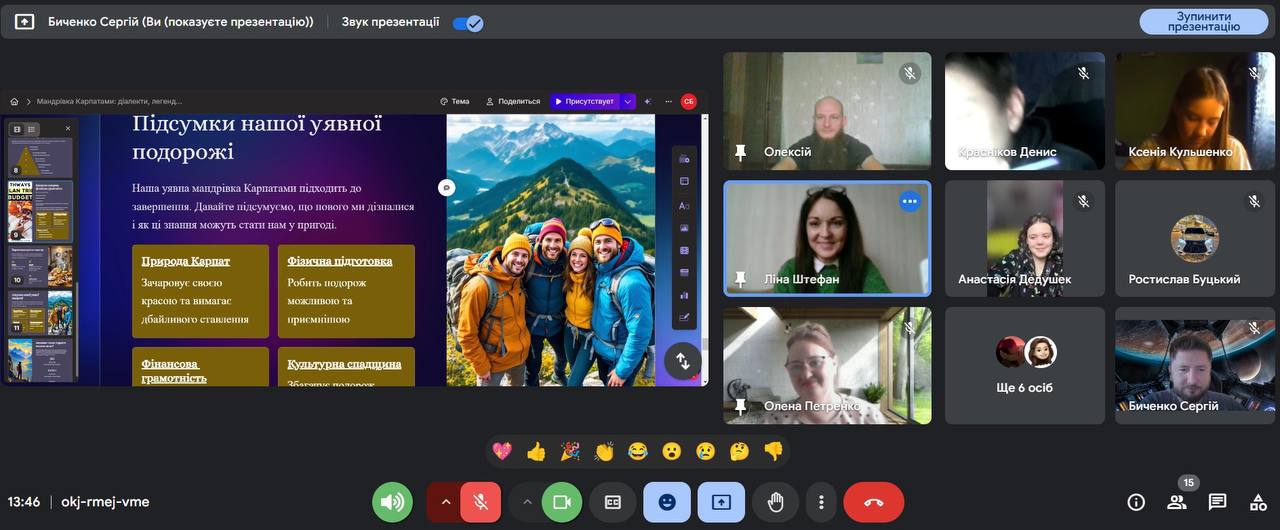Screen dimensions: 1280x530
Task: Turn off the camera
Action: pyautogui.click(x=562, y=502)
